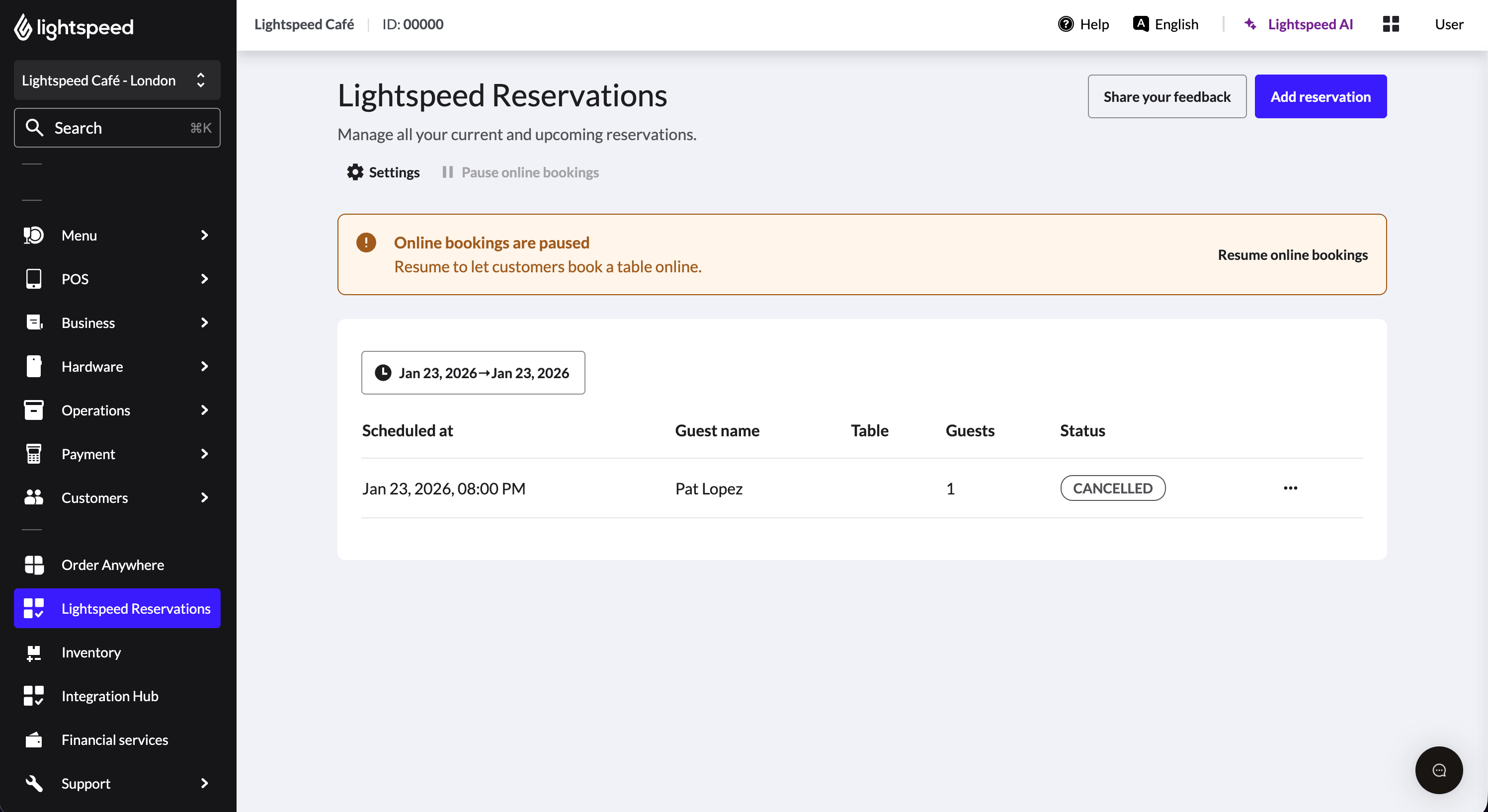Select the POS icon in the sidebar
This screenshot has width=1488, height=812.
tap(33, 279)
